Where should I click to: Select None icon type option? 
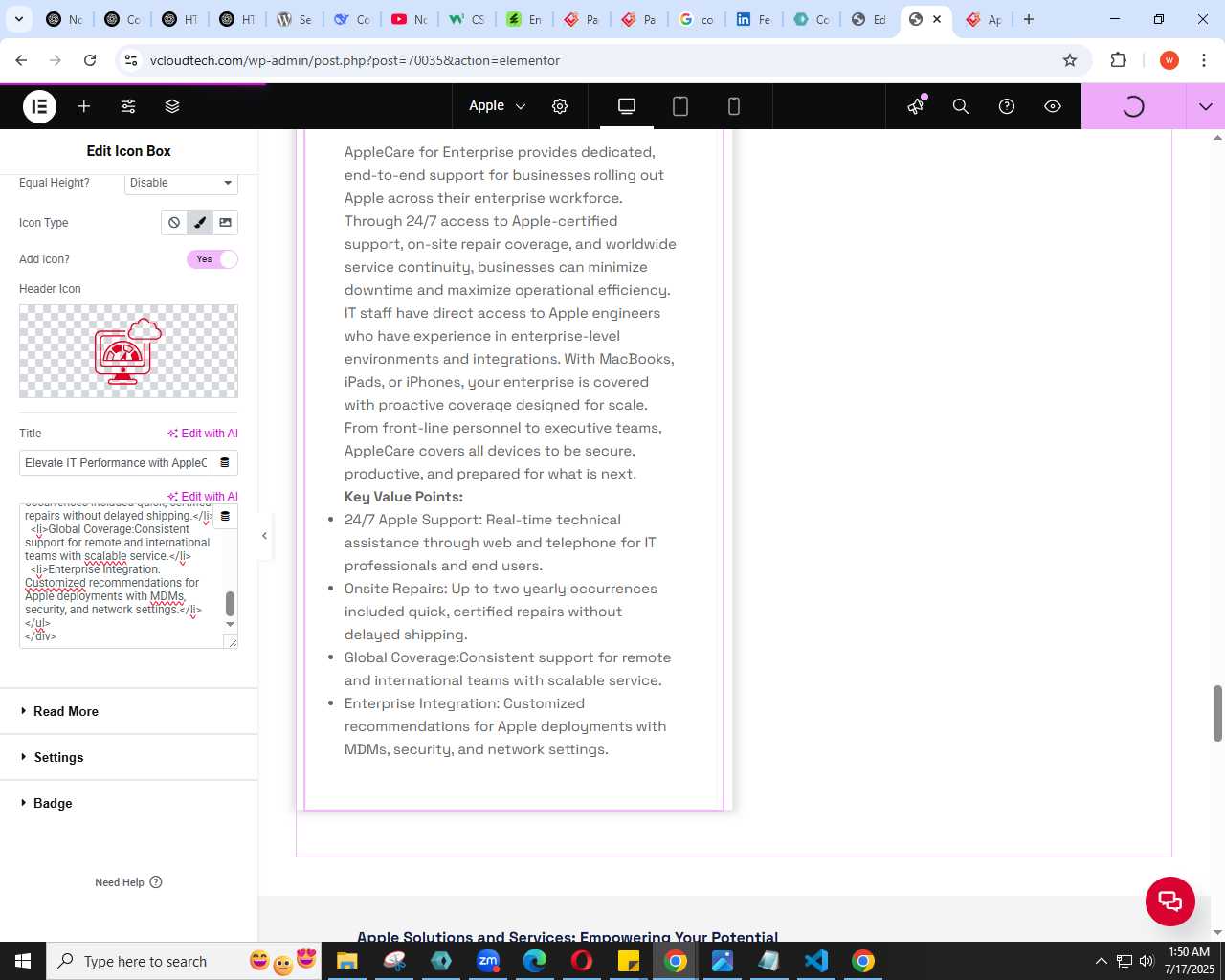(174, 223)
